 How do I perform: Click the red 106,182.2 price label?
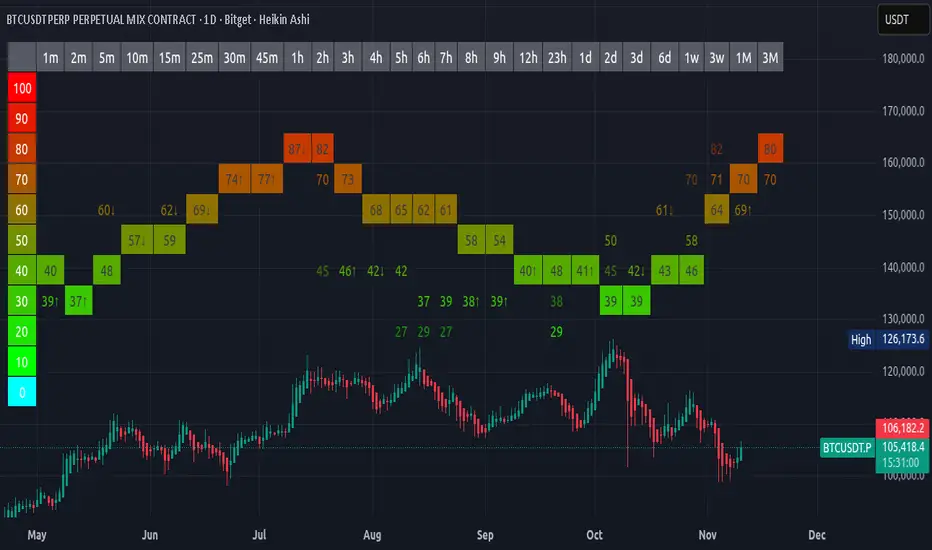click(903, 428)
